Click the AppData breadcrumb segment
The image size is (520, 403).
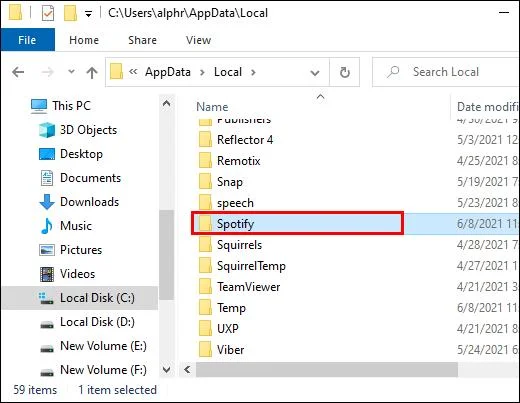168,72
